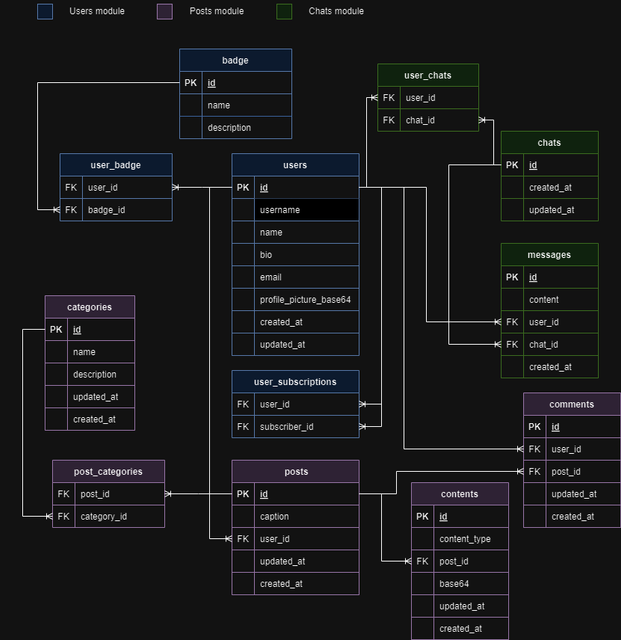This screenshot has height=640, width=621.
Task: Select the 'Chats module' legend label
Action: (x=336, y=11)
